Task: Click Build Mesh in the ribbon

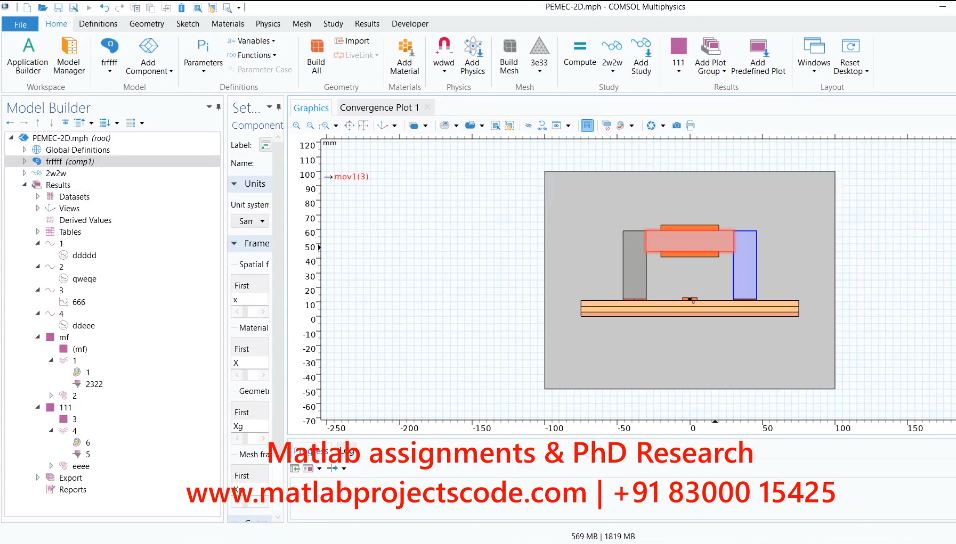Action: (508, 55)
